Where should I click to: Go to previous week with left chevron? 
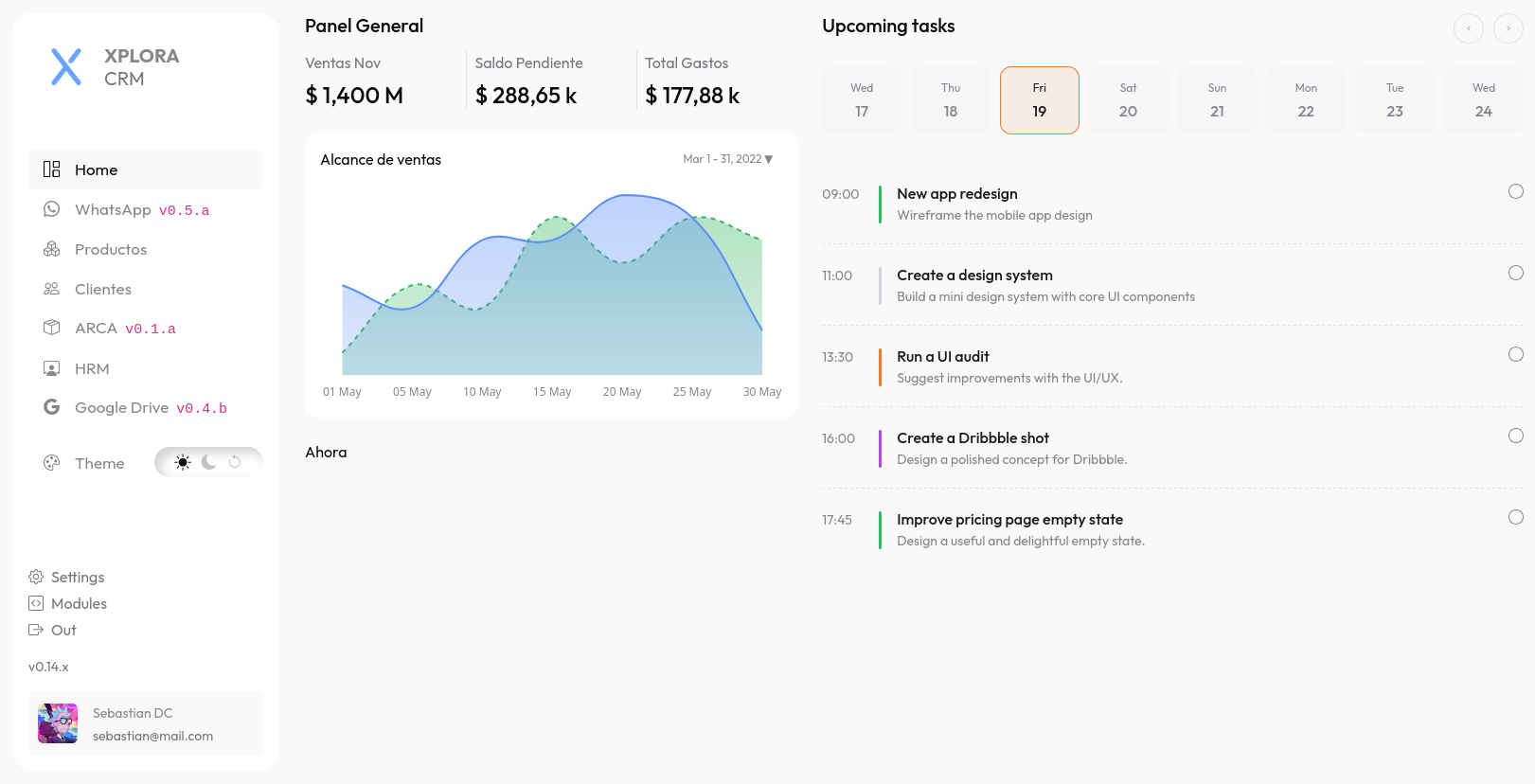click(1468, 28)
